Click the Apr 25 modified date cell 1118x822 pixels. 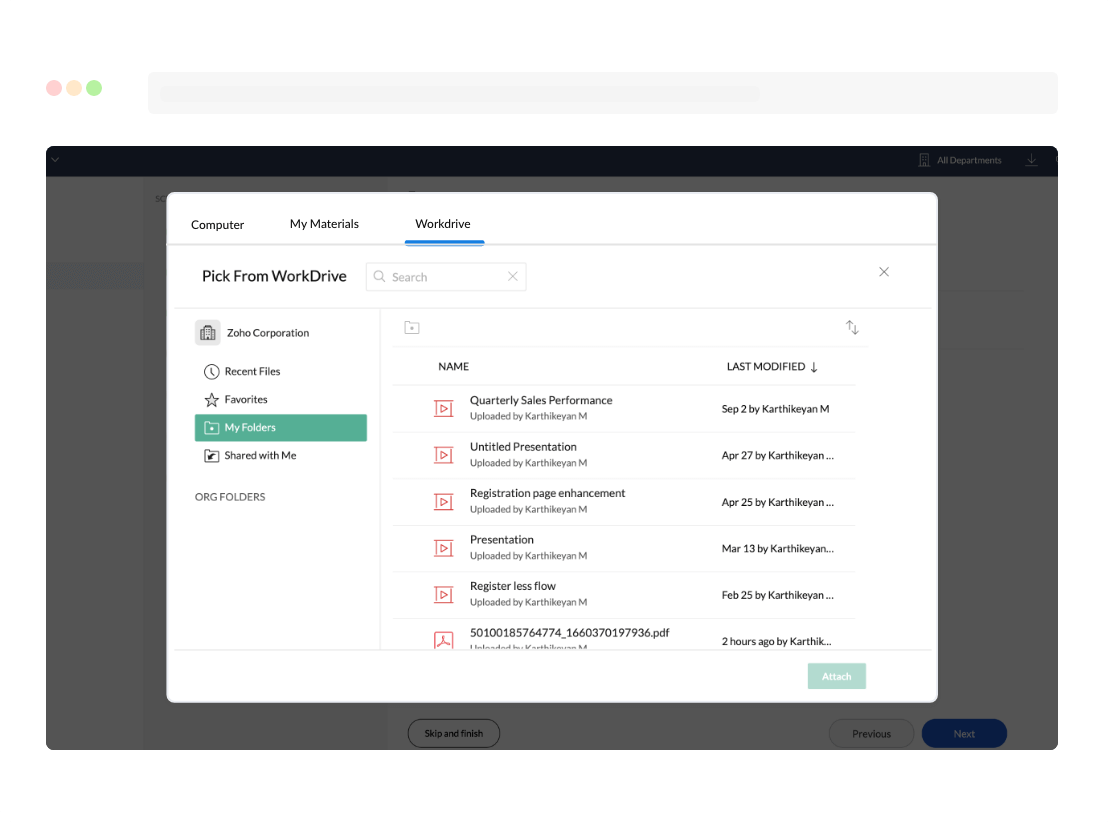pyautogui.click(x=777, y=503)
